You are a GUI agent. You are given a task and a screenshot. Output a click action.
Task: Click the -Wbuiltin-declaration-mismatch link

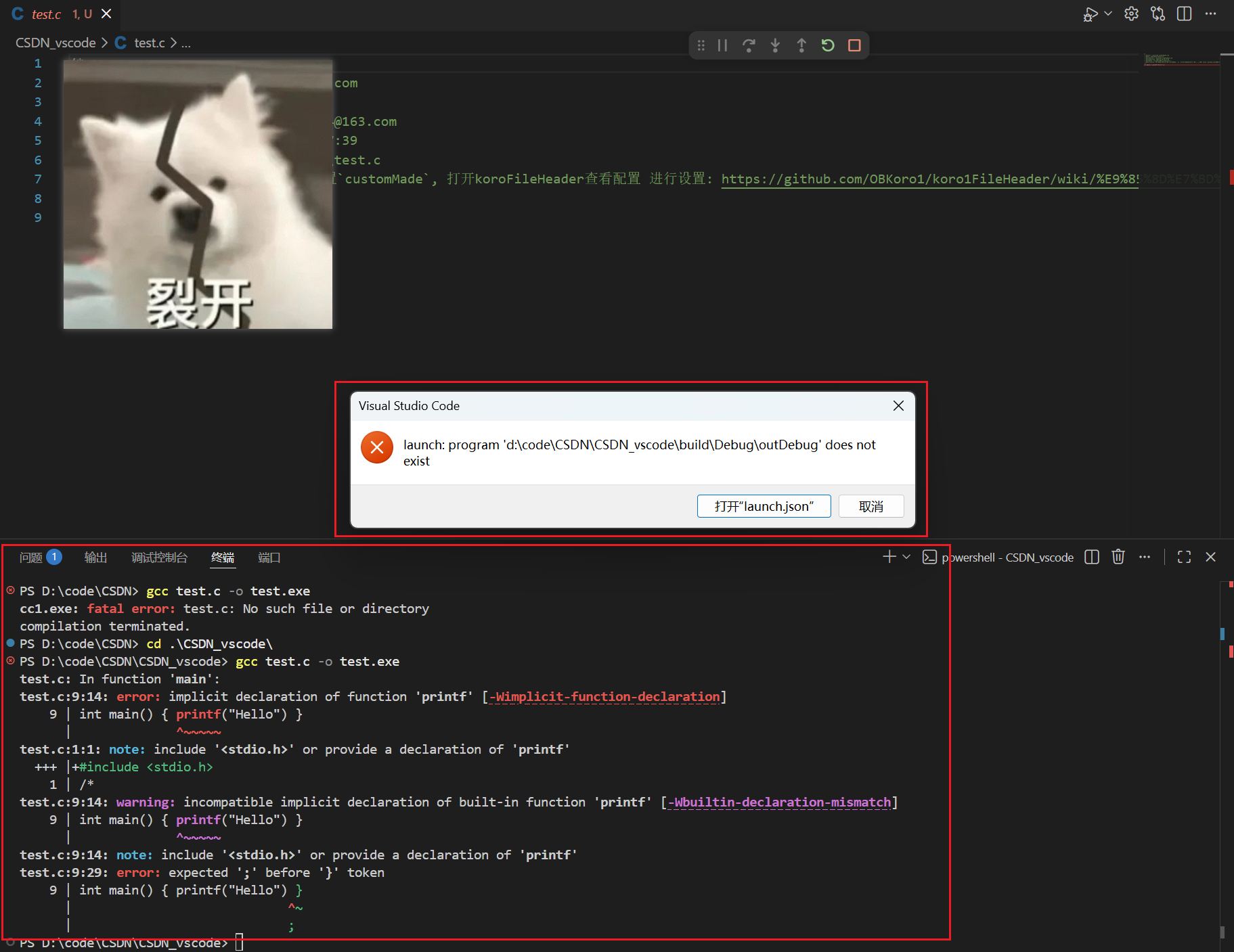click(x=779, y=802)
